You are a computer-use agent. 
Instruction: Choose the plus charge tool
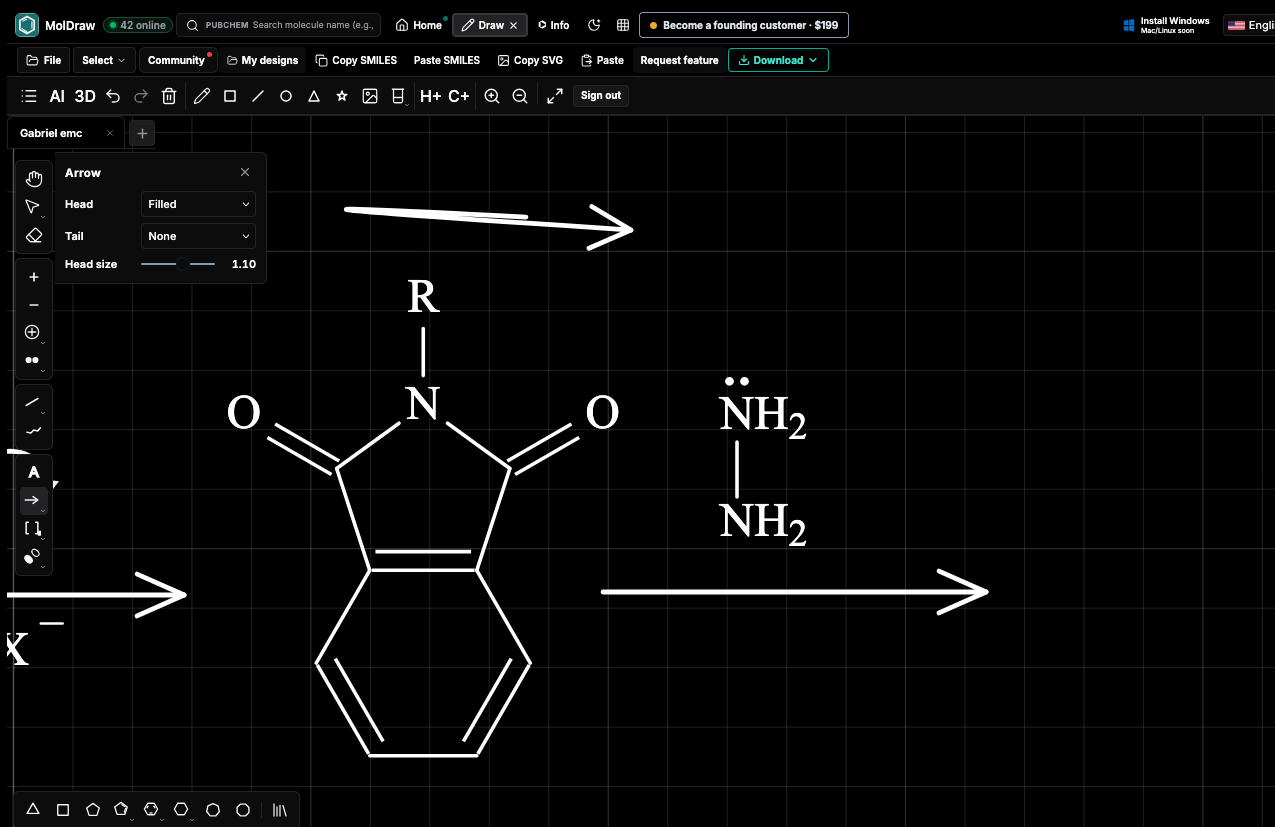(34, 277)
